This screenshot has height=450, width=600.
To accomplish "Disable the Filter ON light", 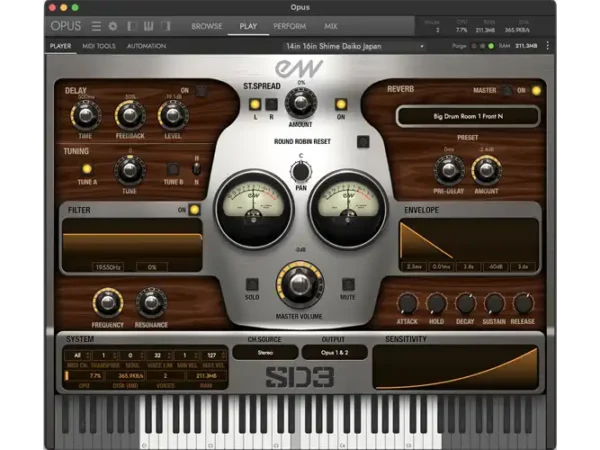I will coord(194,210).
